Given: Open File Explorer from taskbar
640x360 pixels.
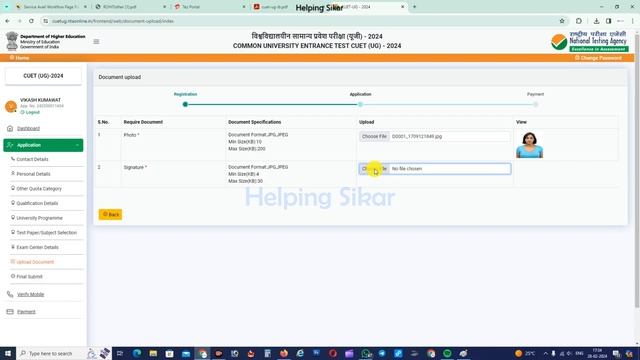Looking at the screenshot, I should [153, 353].
